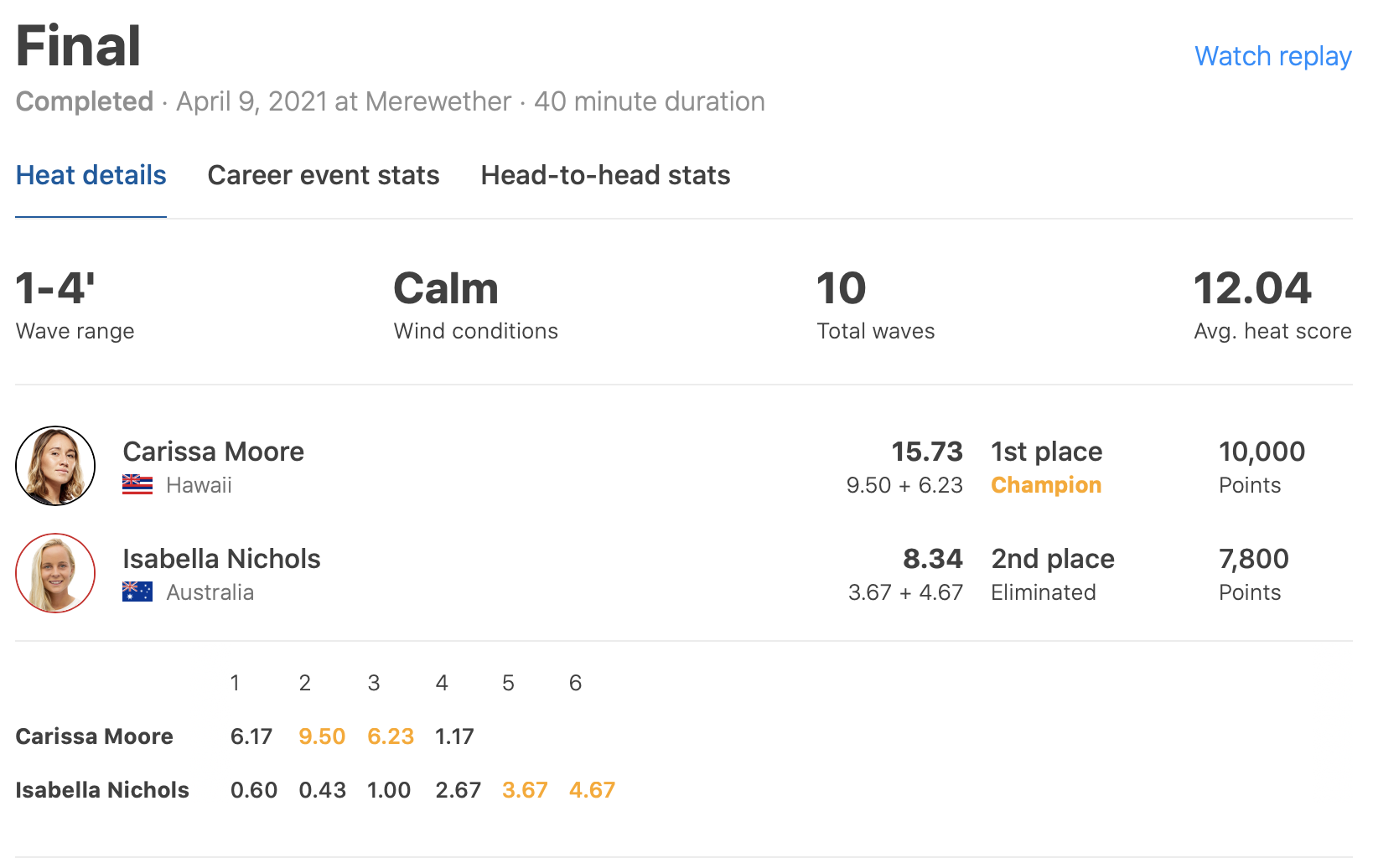Click the Australia flag icon
The height and width of the screenshot is (868, 1373).
click(137, 592)
